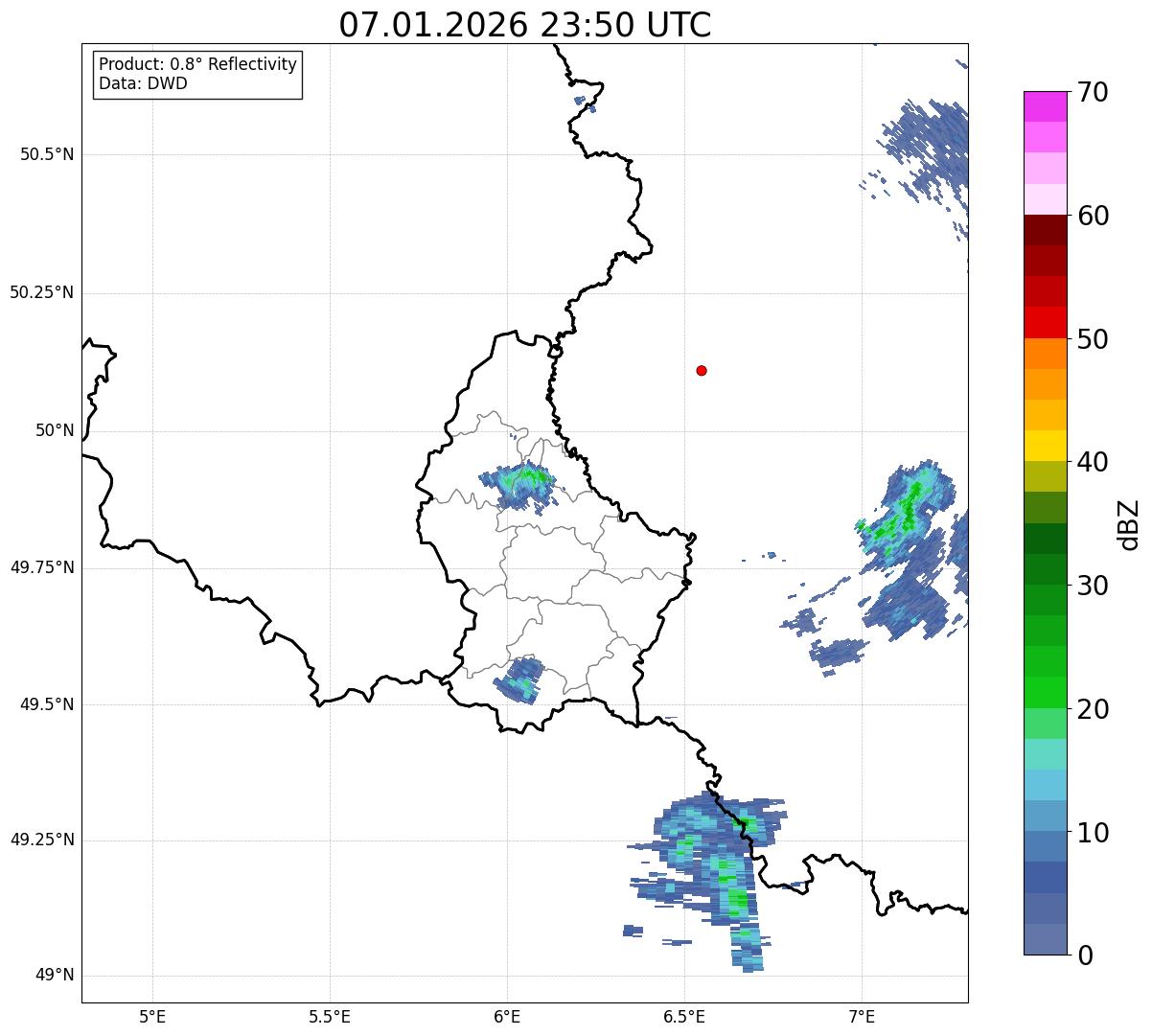Viewport: 1152px width, 1036px height.
Task: Click the 'Product: 0.8° Reflectivity' label
Action: tap(198, 64)
